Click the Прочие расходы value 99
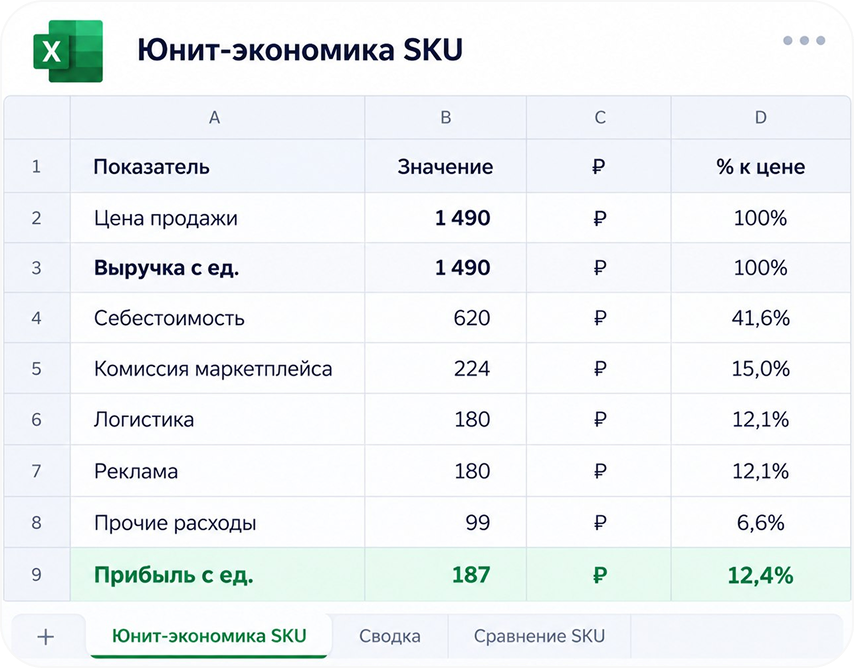854x668 pixels. click(446, 523)
